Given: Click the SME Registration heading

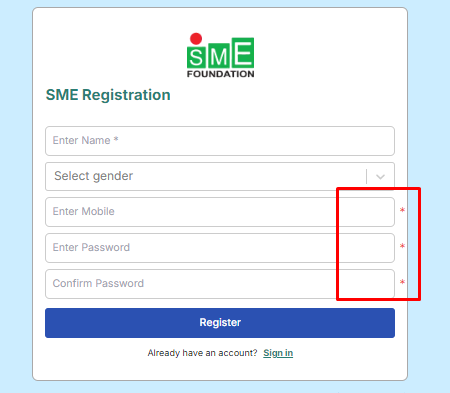Looking at the screenshot, I should pos(108,95).
